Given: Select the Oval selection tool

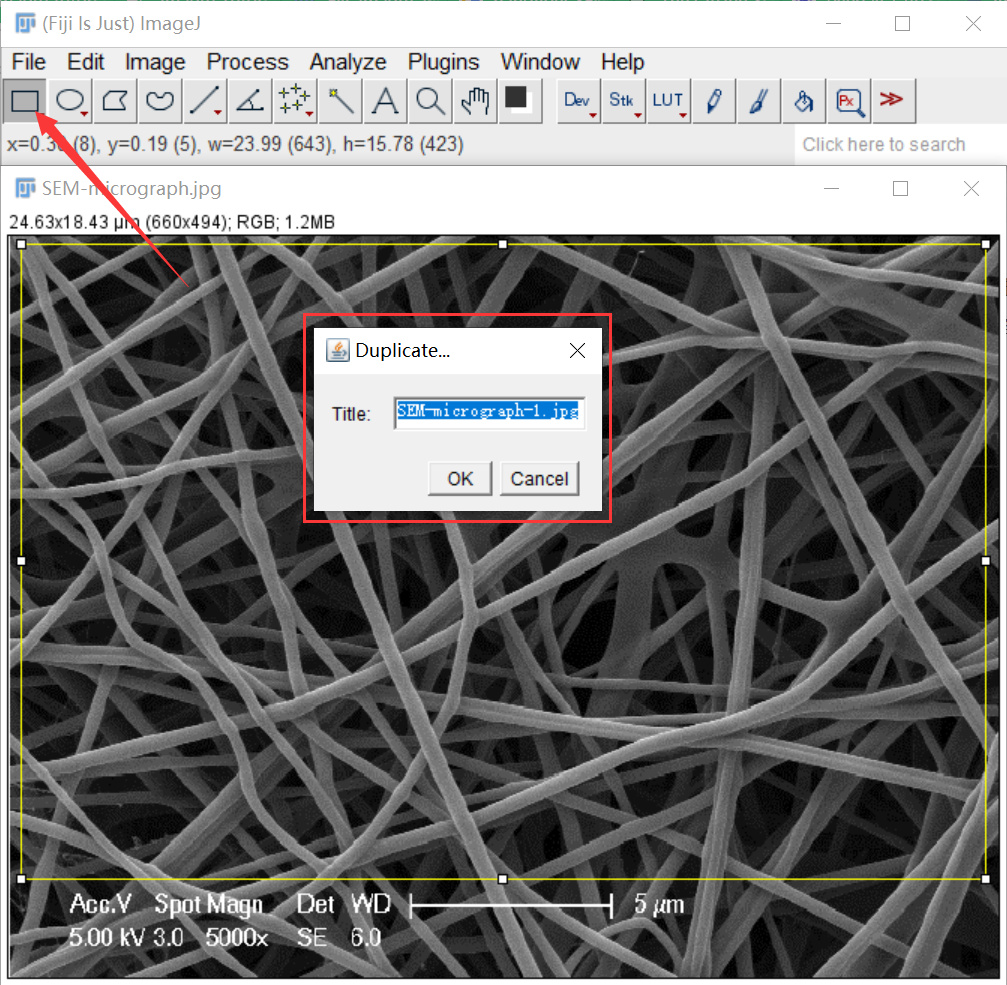Looking at the screenshot, I should (x=71, y=100).
